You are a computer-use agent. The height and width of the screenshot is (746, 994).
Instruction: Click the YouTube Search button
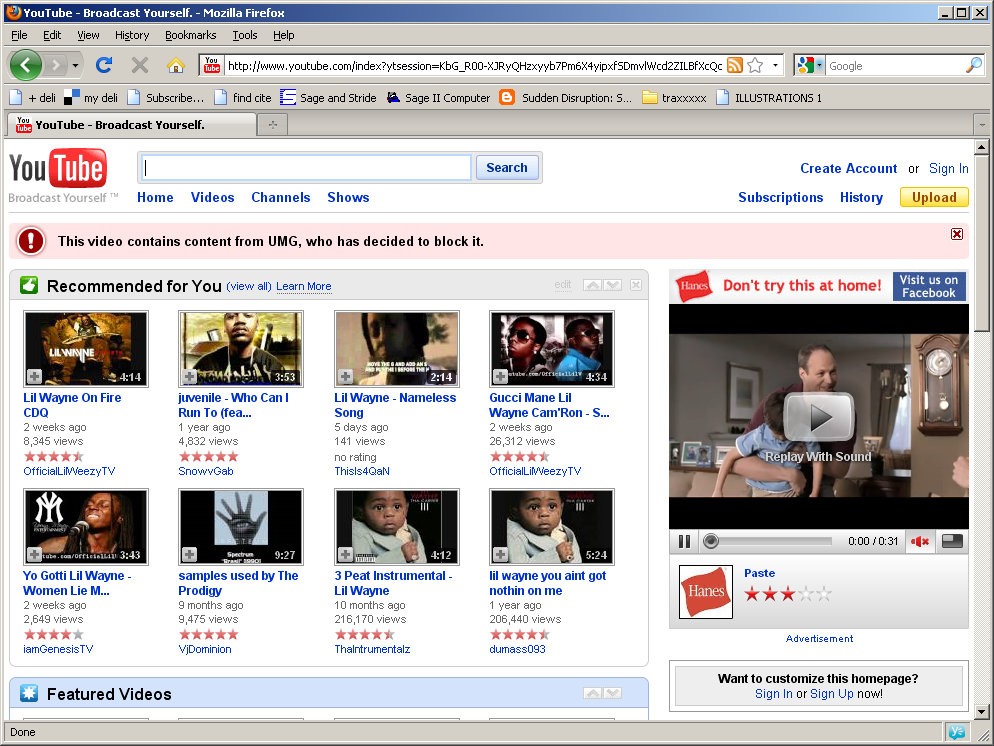tap(507, 167)
